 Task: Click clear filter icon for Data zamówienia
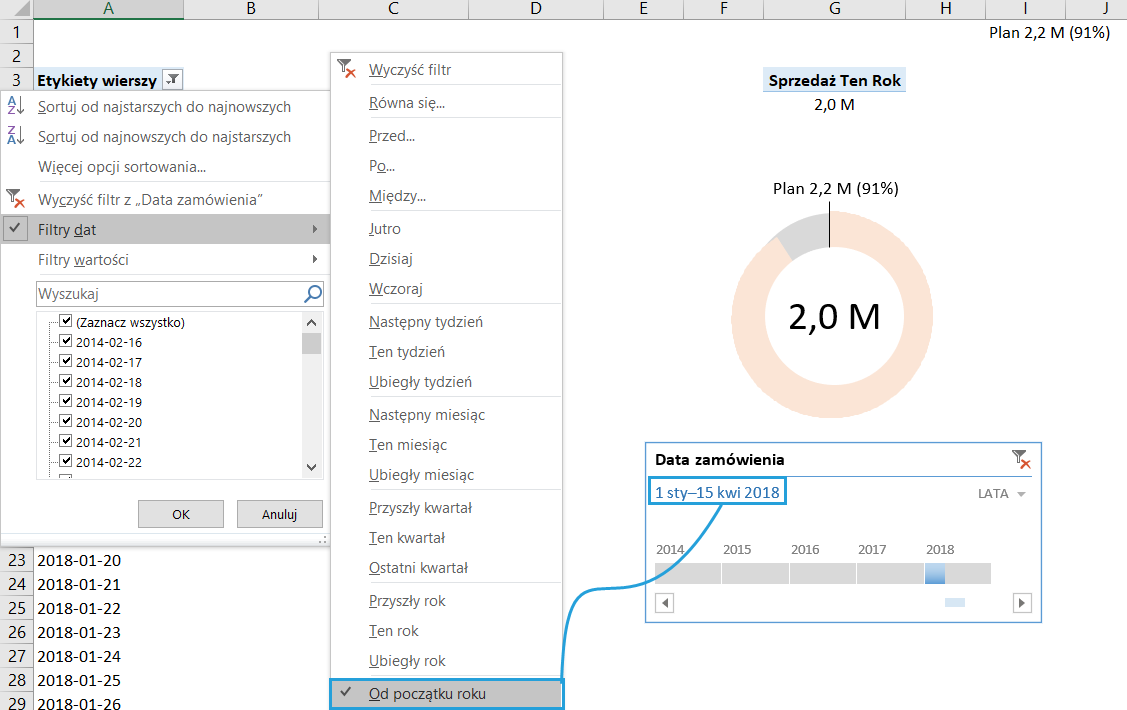click(x=15, y=199)
